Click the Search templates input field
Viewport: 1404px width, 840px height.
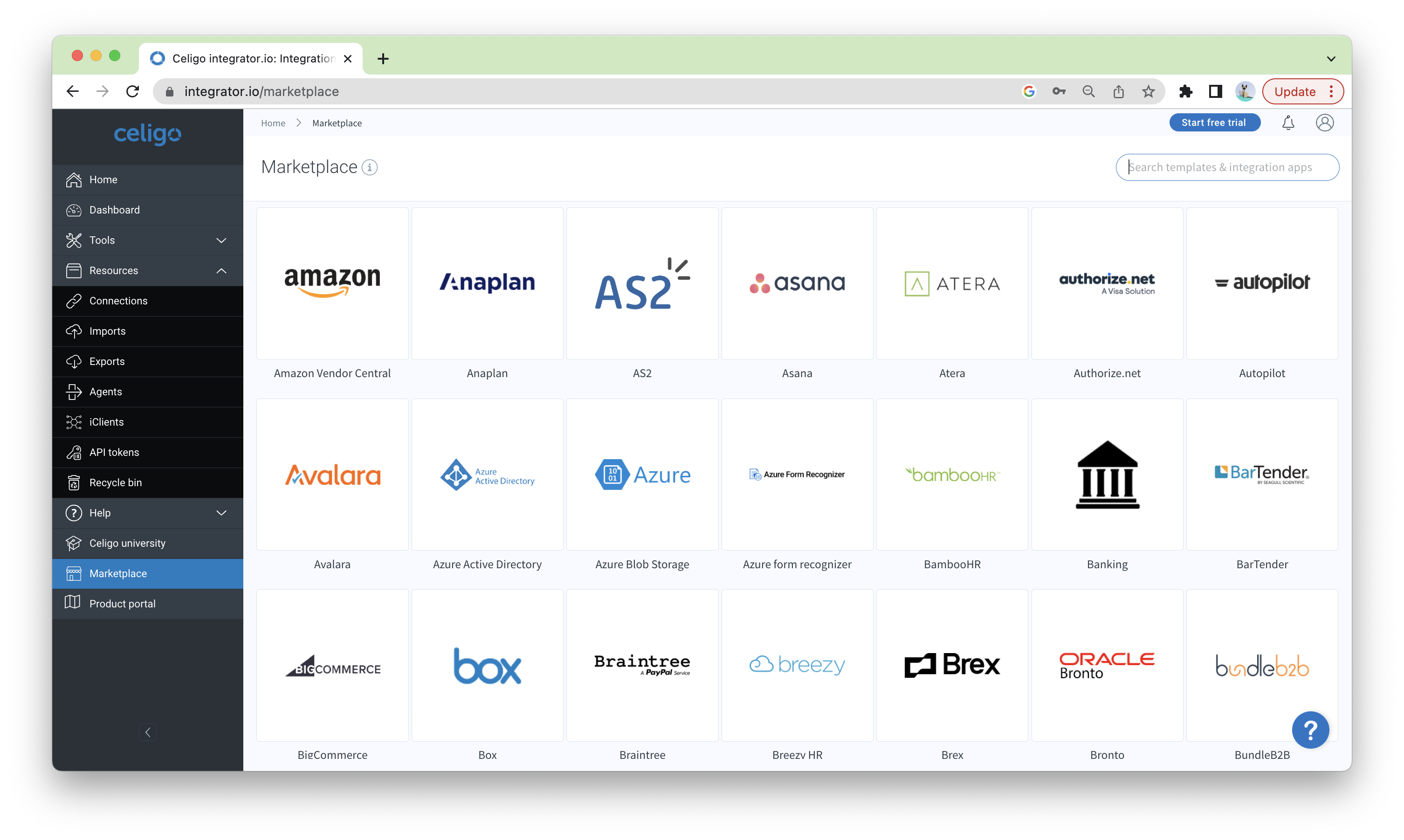tap(1227, 167)
